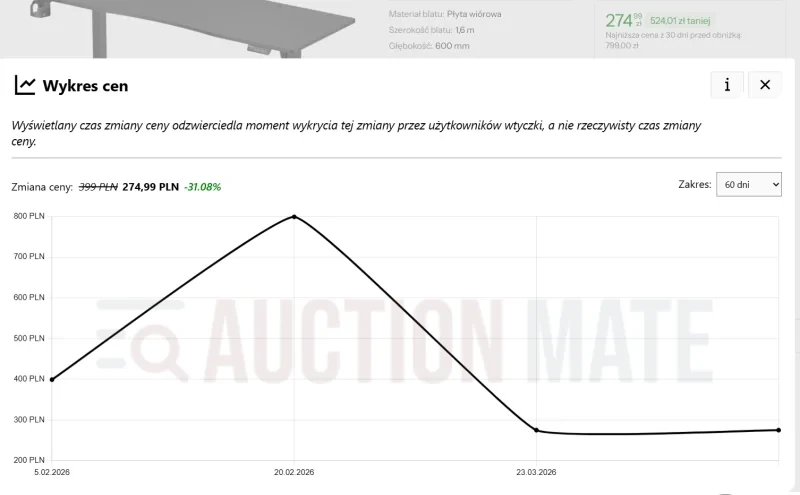This screenshot has height=495, width=800.
Task: Click the last data point on the chart line
Action: pyautogui.click(x=778, y=430)
